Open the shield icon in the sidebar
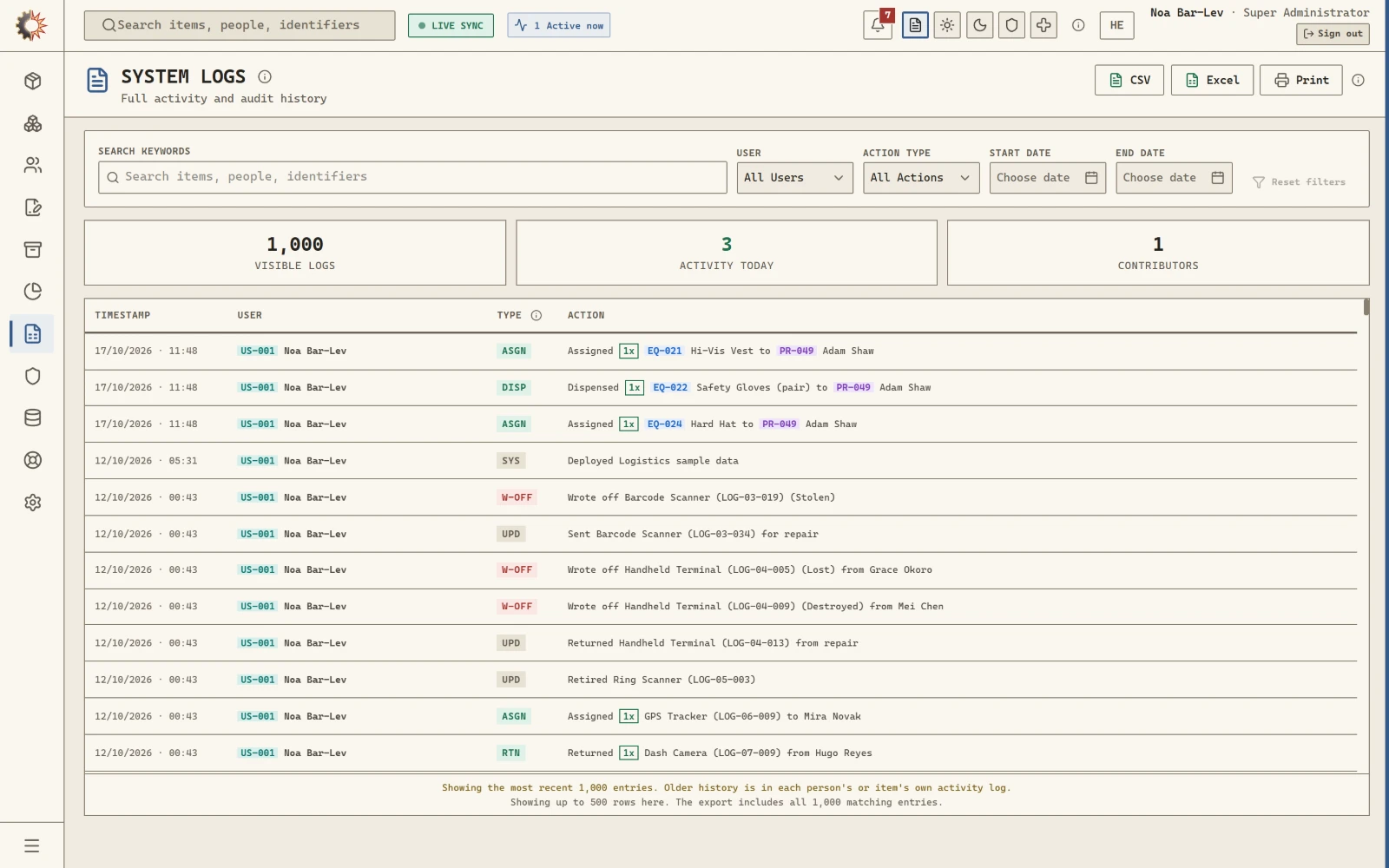 tap(33, 376)
